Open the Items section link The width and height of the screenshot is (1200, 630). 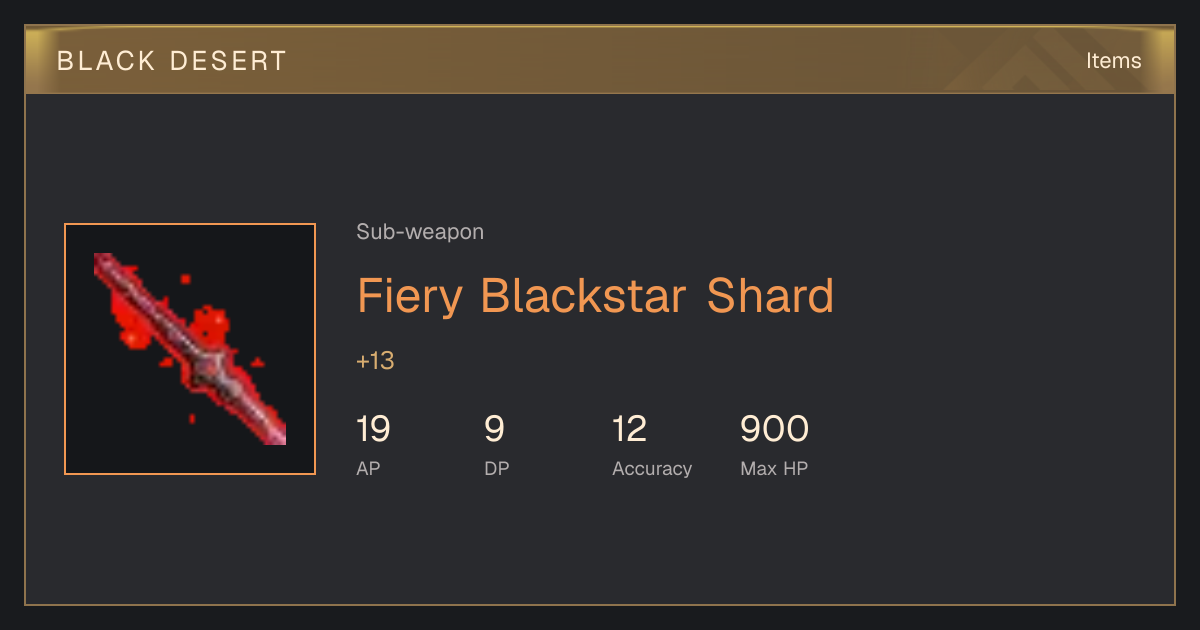1113,60
